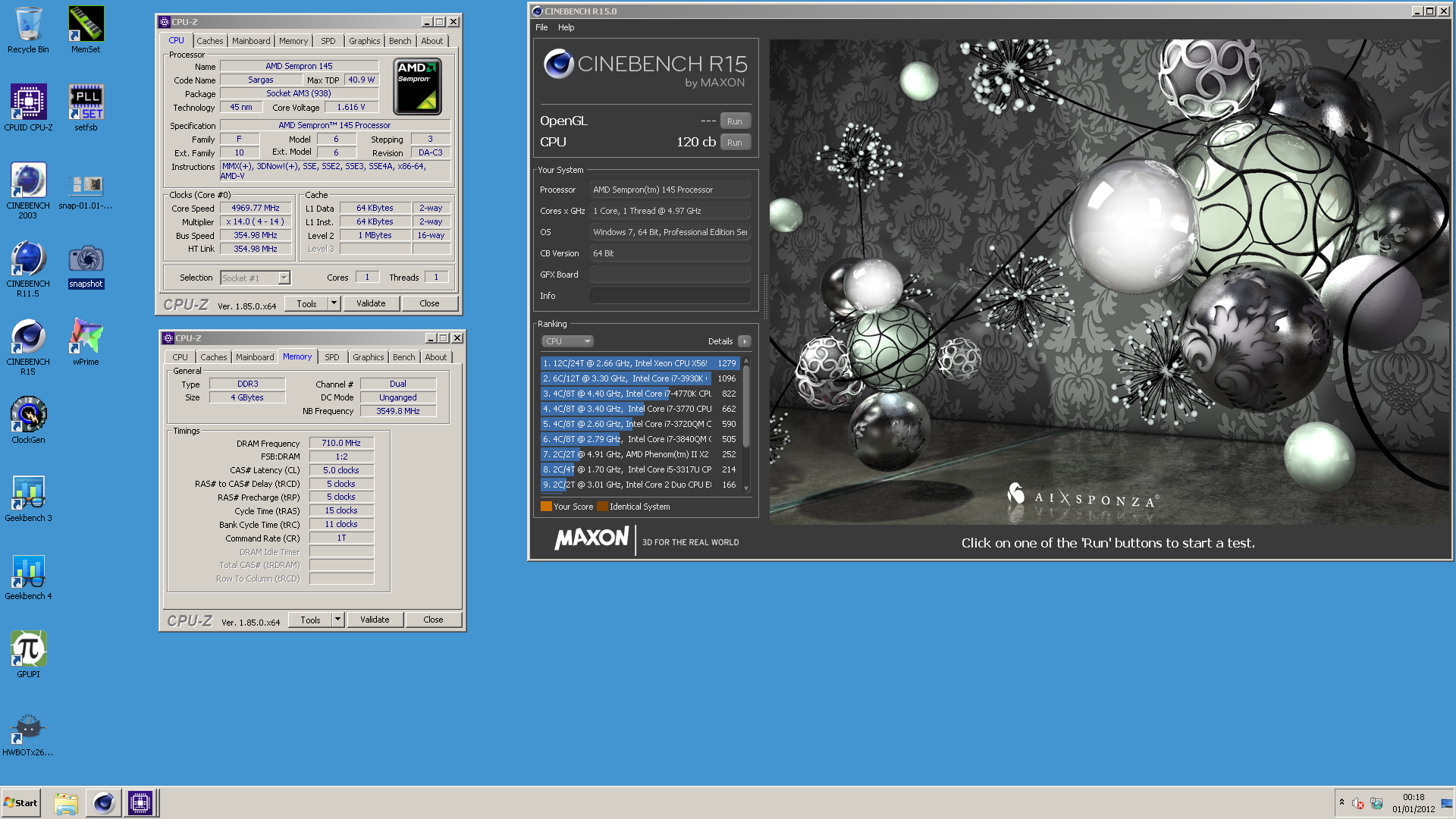
Task: Click Validate in Memory CPU-Z window
Action: coord(375,620)
